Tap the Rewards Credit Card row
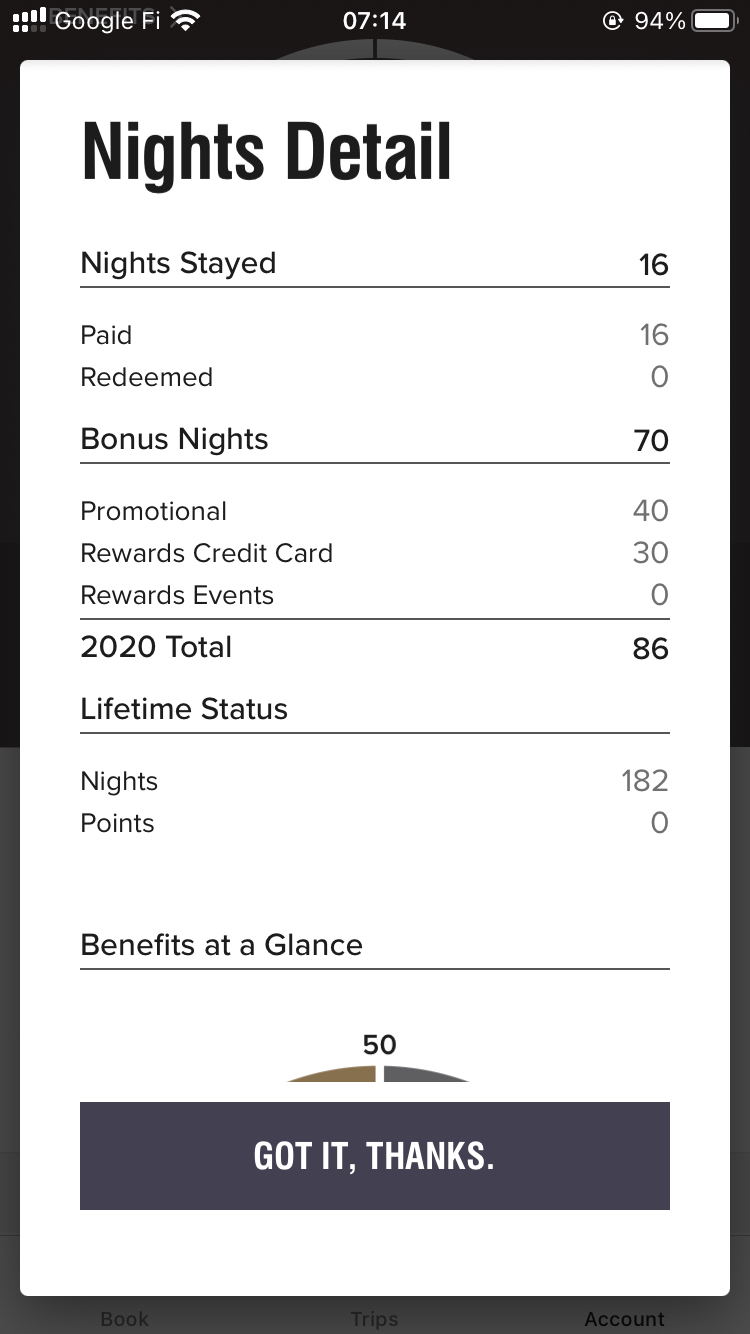Viewport: 750px width, 1334px height. [x=375, y=553]
